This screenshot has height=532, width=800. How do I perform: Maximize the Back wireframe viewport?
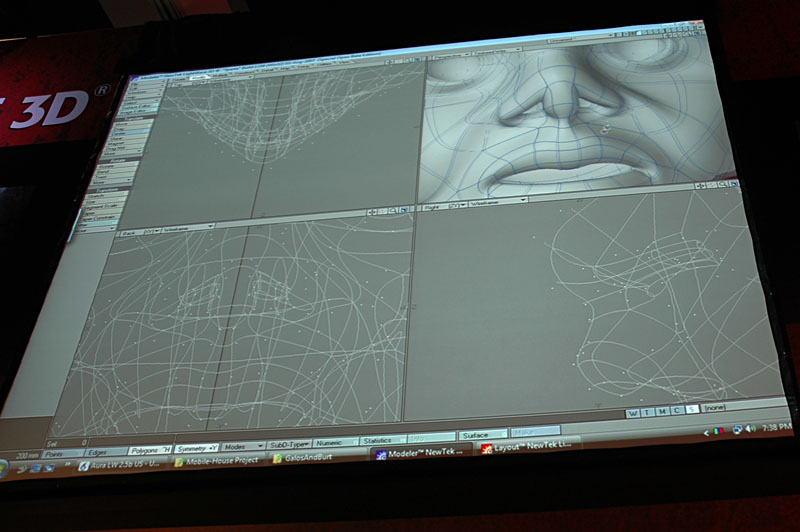pos(404,211)
